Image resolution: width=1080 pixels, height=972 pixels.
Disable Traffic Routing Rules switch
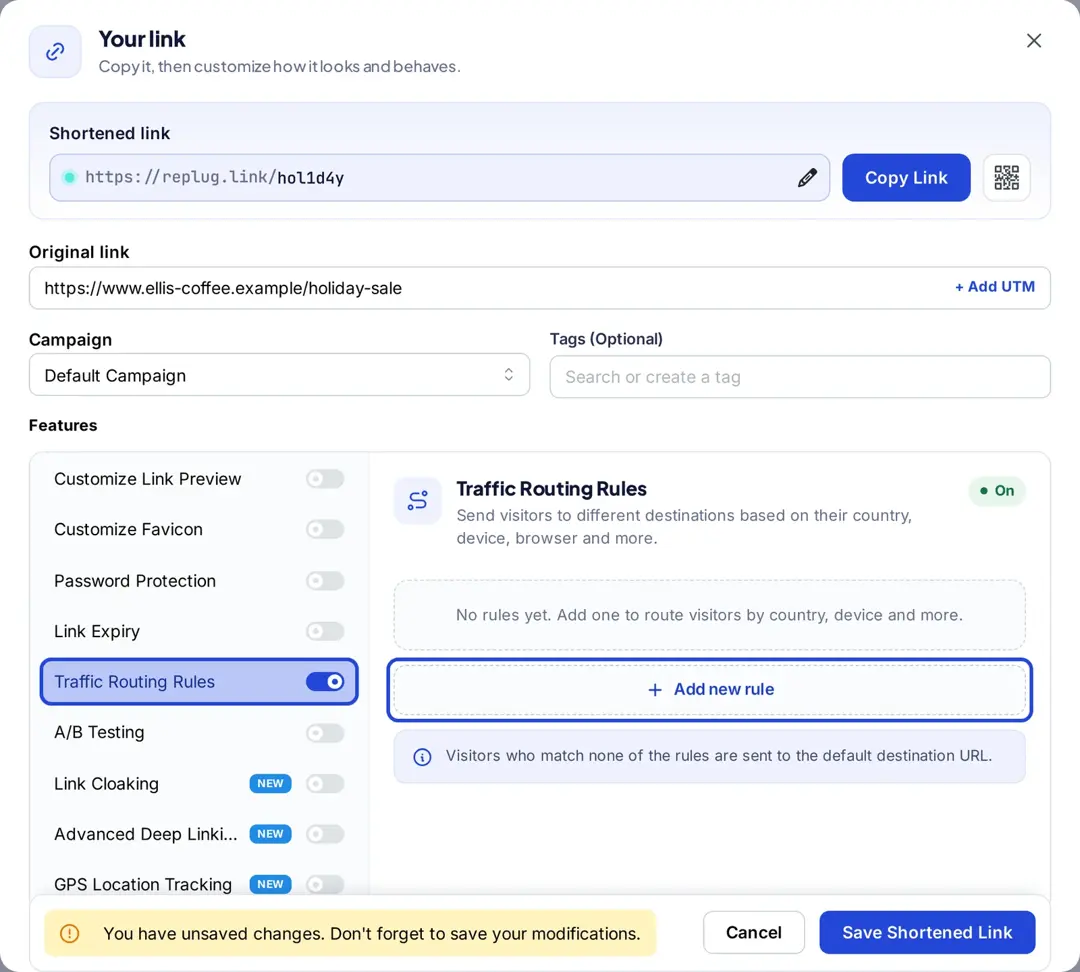(324, 681)
